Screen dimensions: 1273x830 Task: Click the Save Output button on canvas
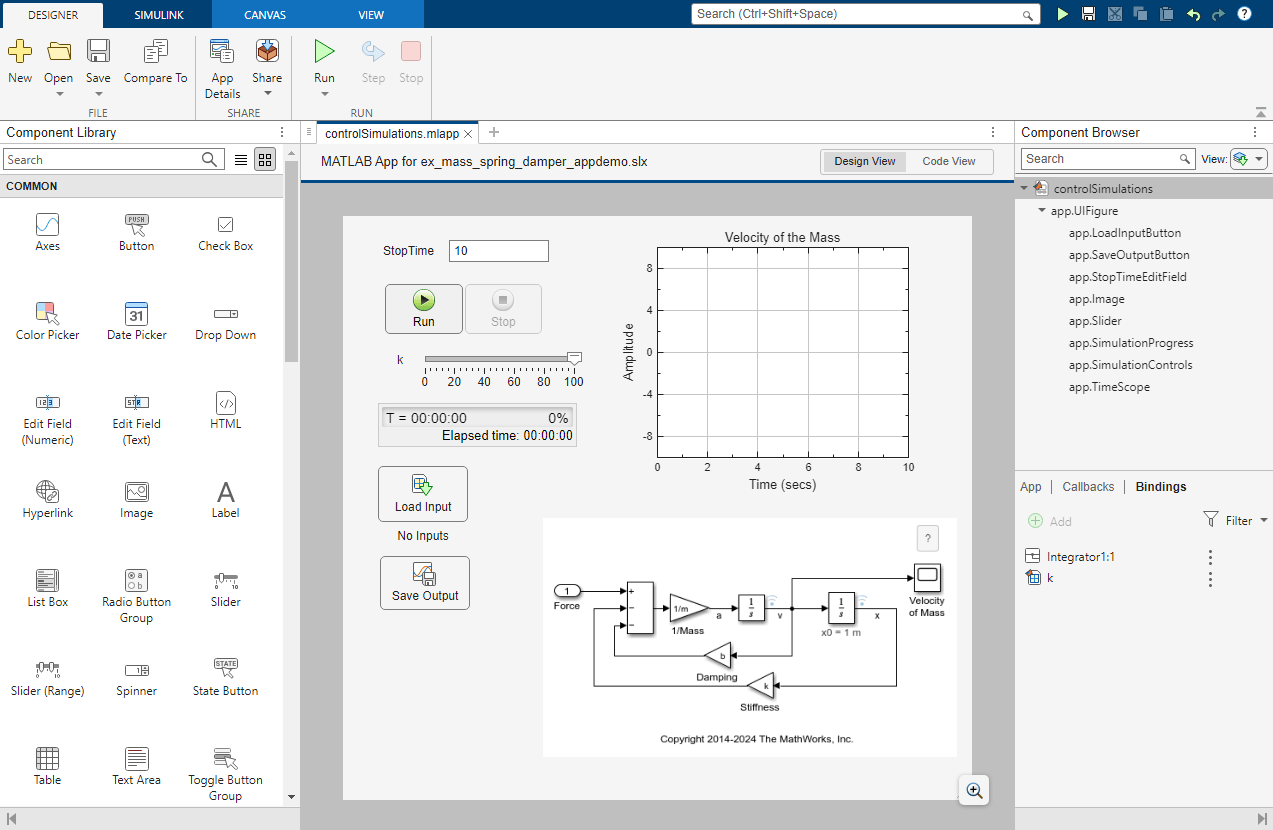pyautogui.click(x=425, y=583)
